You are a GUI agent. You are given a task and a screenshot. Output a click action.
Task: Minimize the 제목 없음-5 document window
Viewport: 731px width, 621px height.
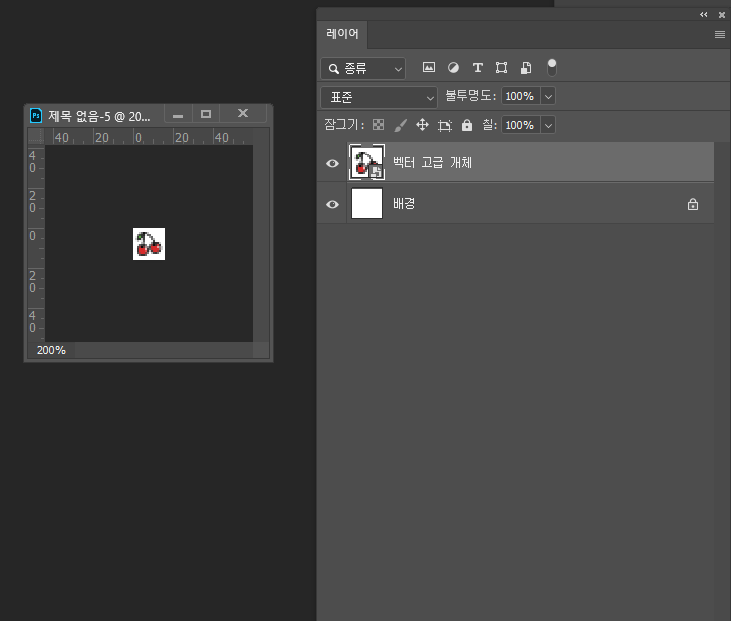(x=178, y=114)
